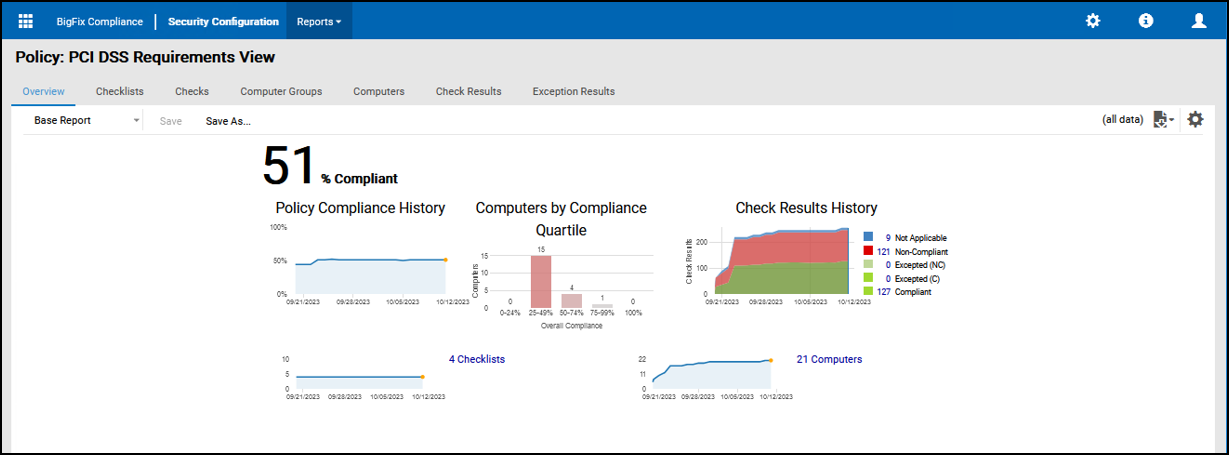Open the app launcher grid icon

(26, 21)
